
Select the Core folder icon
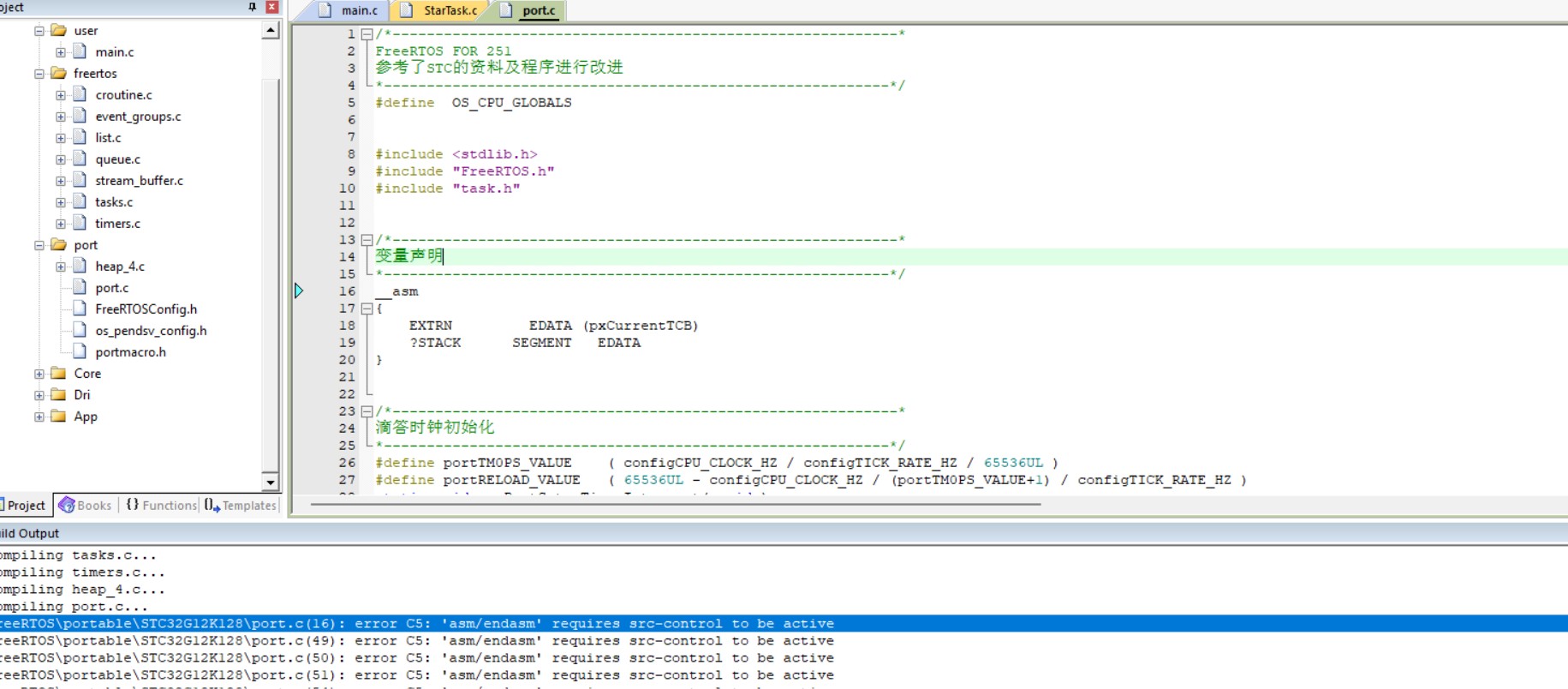[x=58, y=373]
